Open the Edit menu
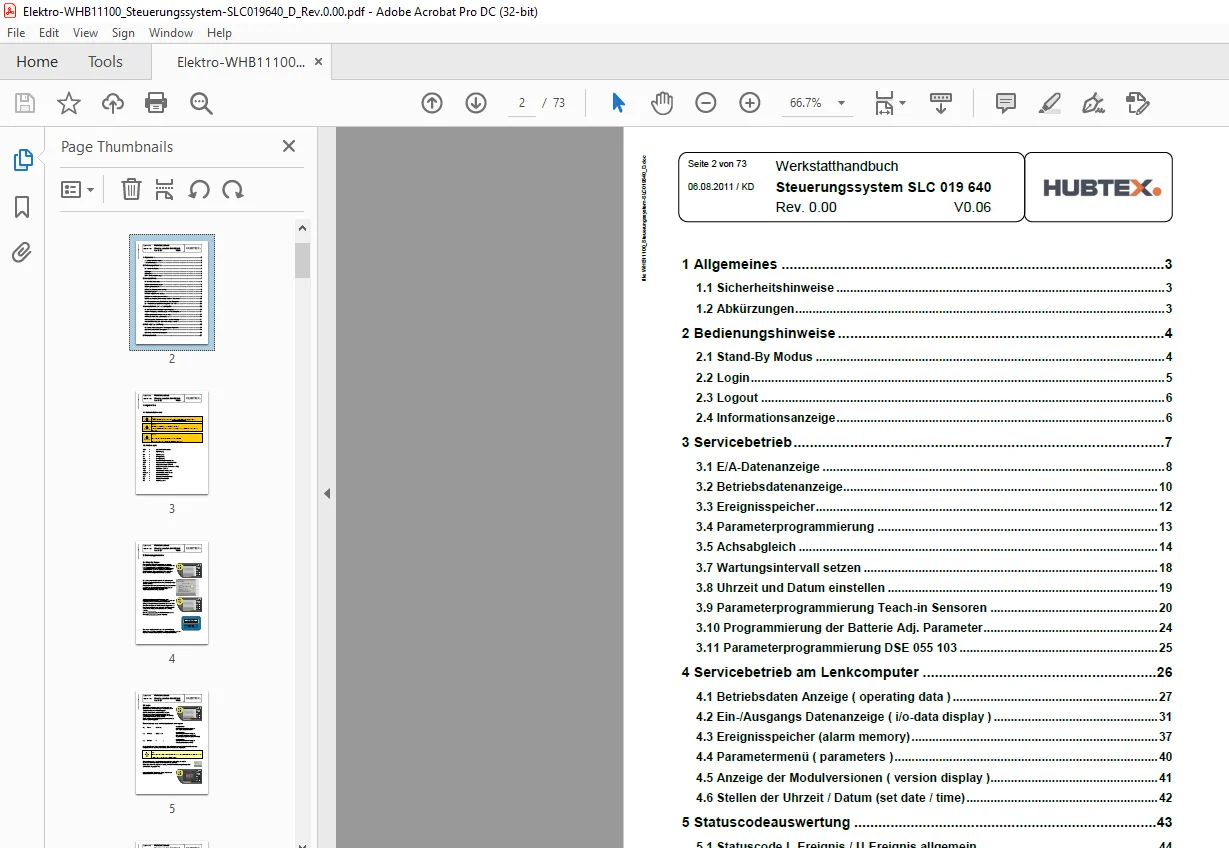 (x=49, y=33)
